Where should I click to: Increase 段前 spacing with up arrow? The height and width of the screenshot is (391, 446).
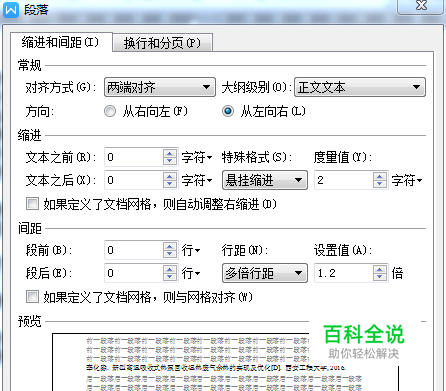pos(170,246)
